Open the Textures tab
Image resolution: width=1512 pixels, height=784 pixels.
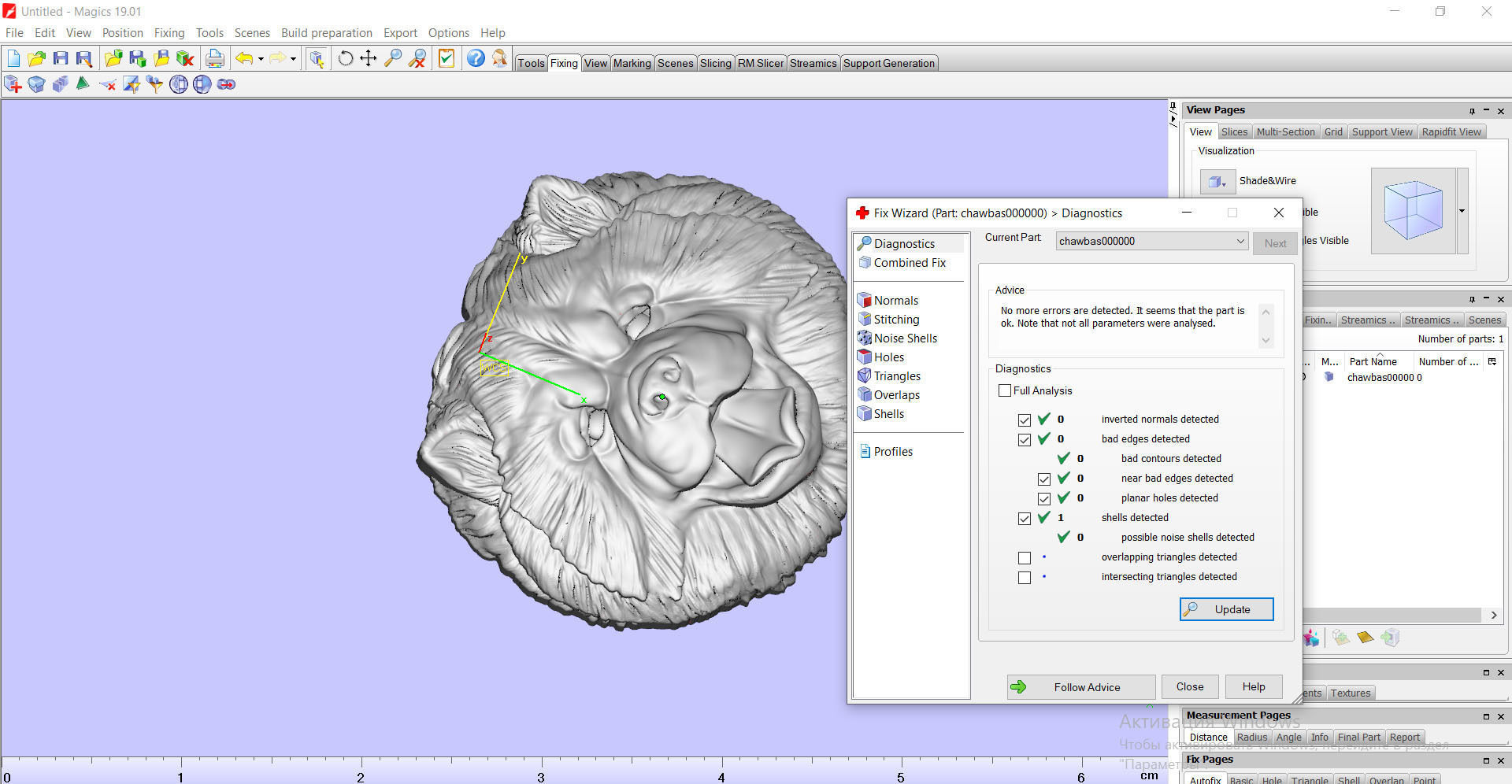pyautogui.click(x=1351, y=693)
